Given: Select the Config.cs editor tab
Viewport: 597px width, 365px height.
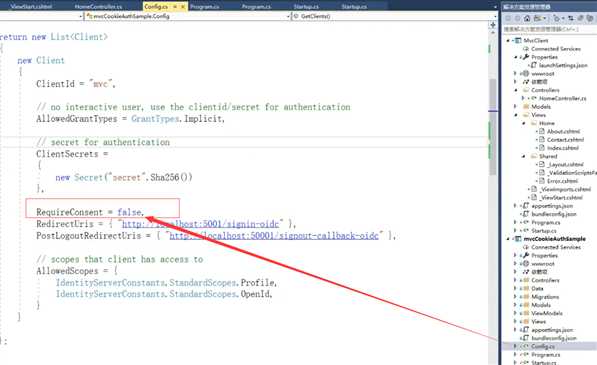Looking at the screenshot, I should point(156,6).
